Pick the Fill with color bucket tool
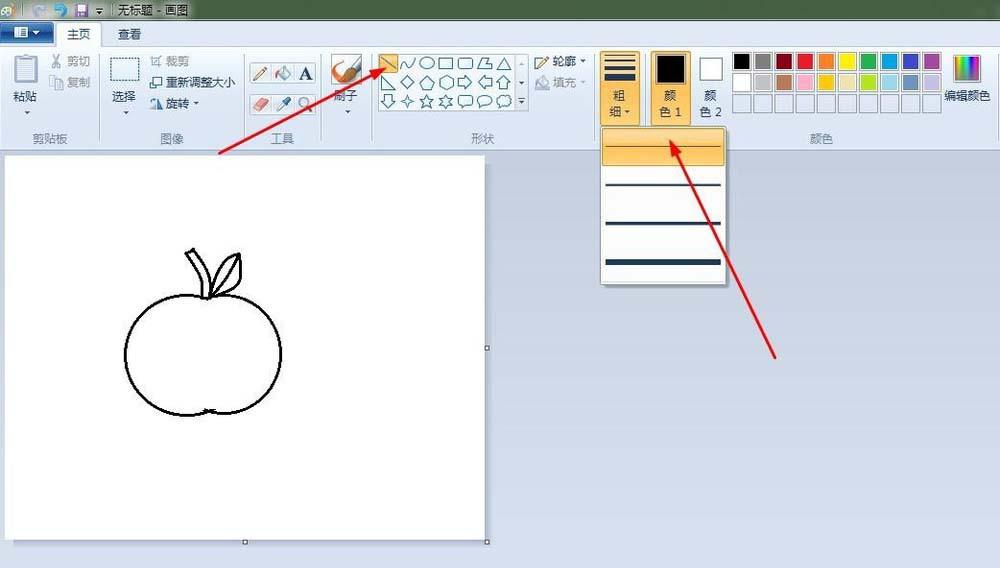This screenshot has height=568, width=1000. pos(283,73)
